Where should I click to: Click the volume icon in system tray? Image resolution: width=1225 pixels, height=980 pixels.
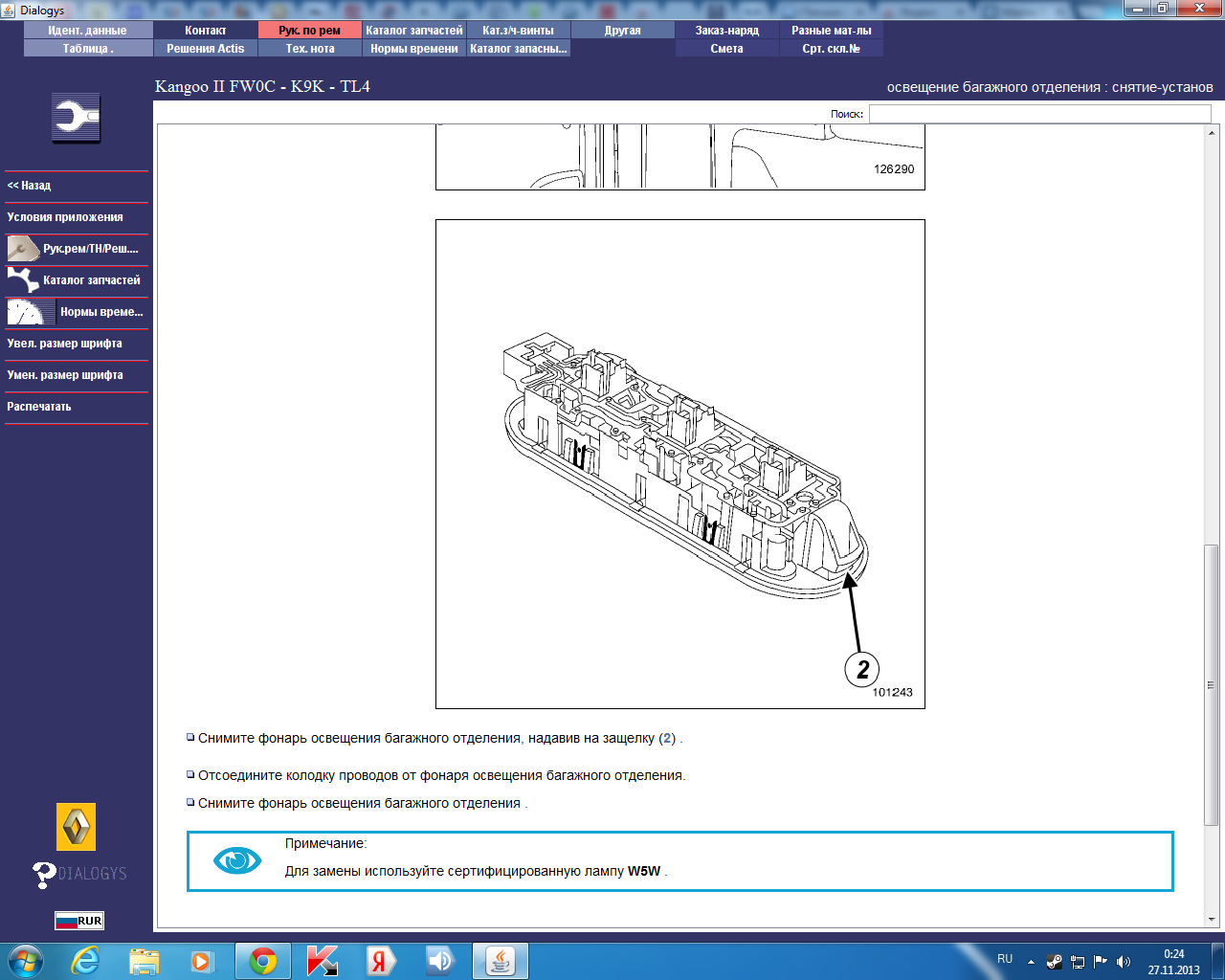tap(1124, 962)
